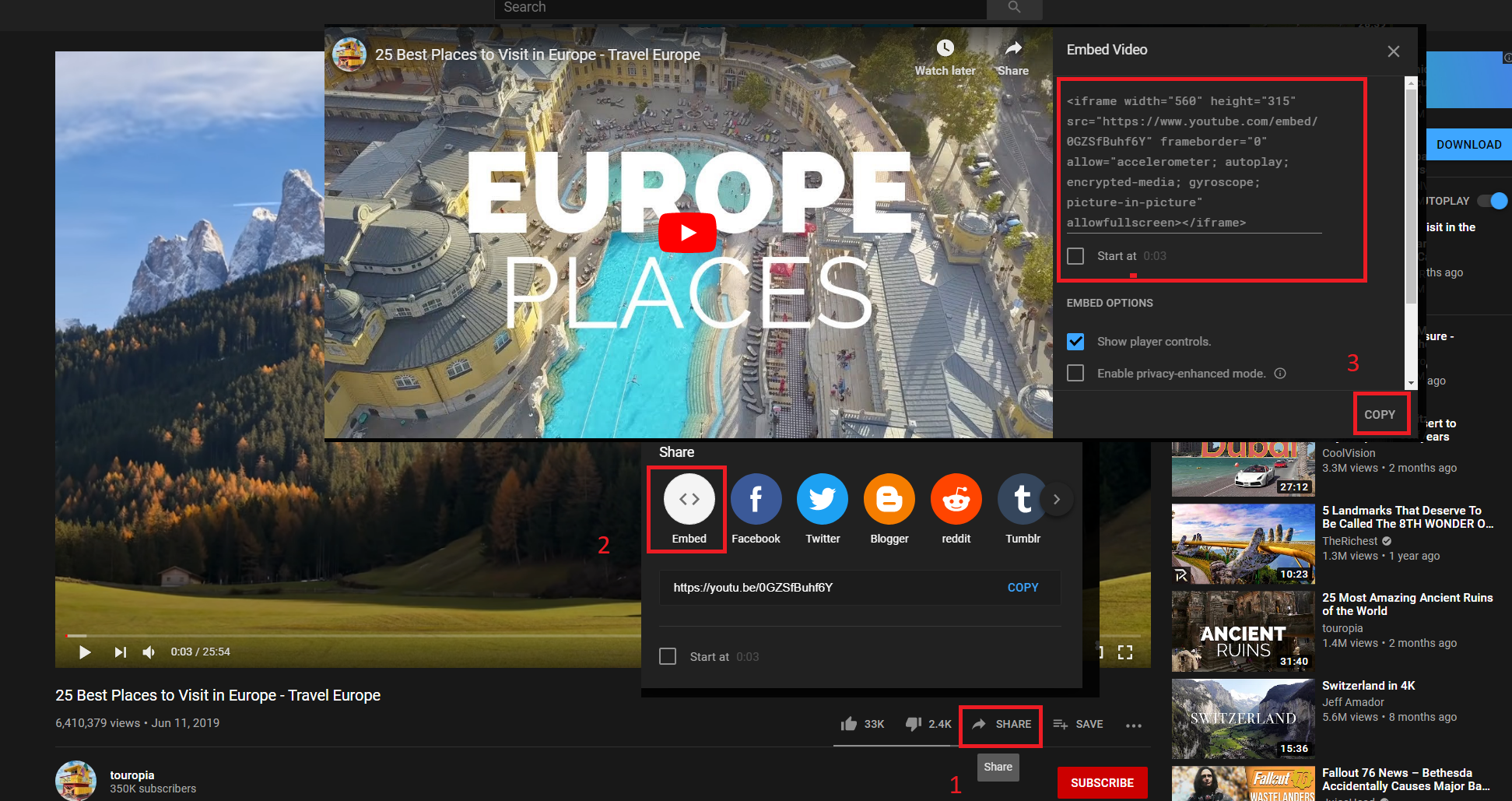The height and width of the screenshot is (801, 1512).
Task: Click the Watch later clock icon
Action: pyautogui.click(x=944, y=47)
